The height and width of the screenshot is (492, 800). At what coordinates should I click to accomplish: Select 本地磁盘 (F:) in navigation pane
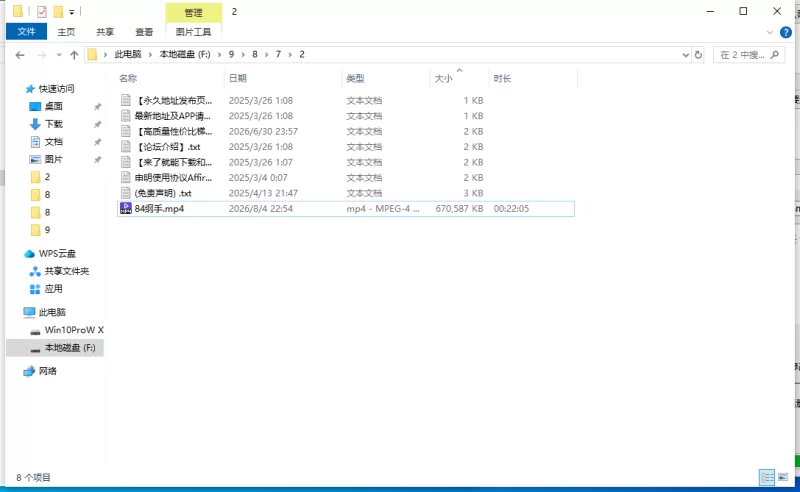click(69, 348)
